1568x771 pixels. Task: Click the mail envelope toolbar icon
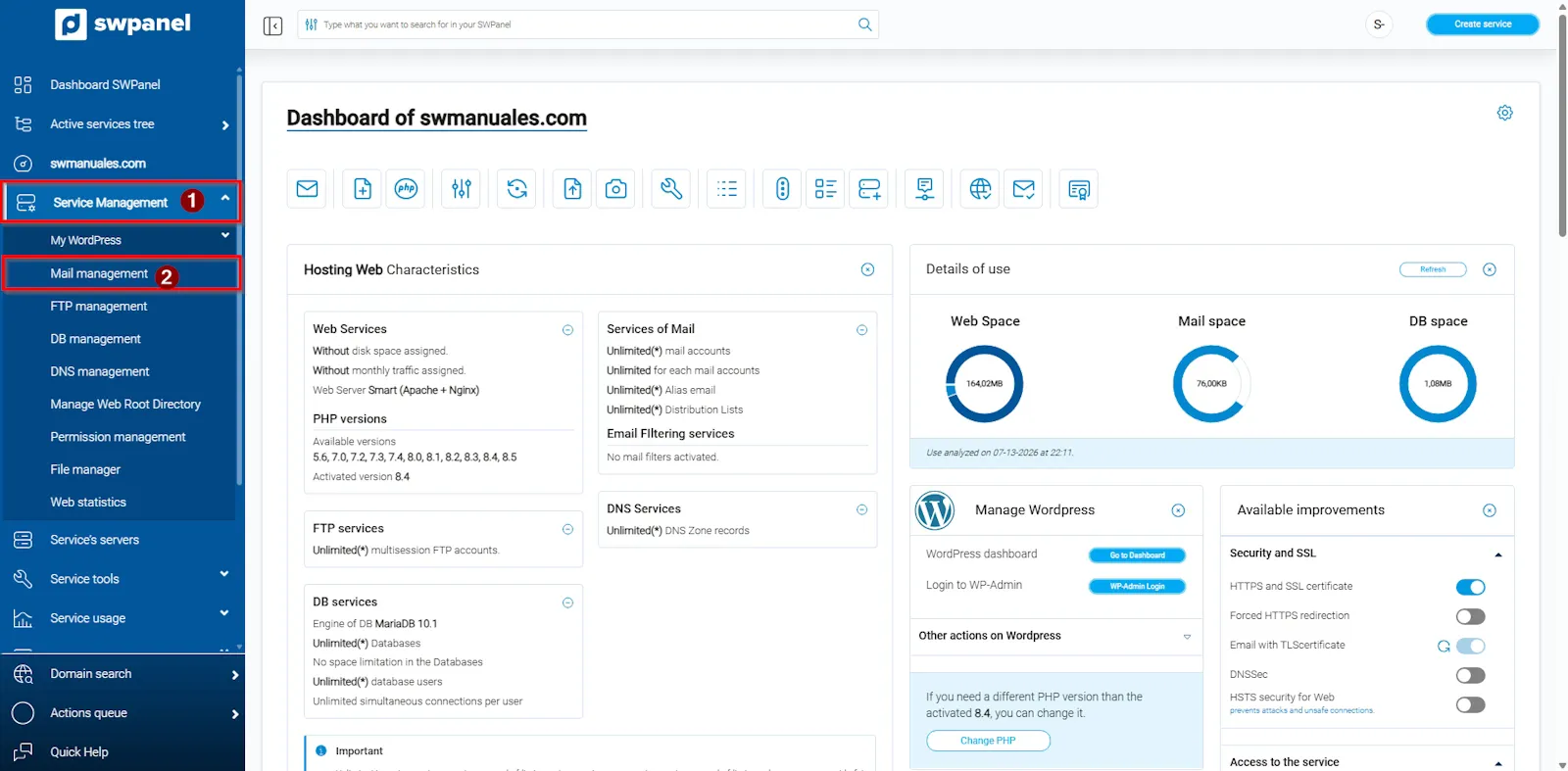click(x=307, y=189)
